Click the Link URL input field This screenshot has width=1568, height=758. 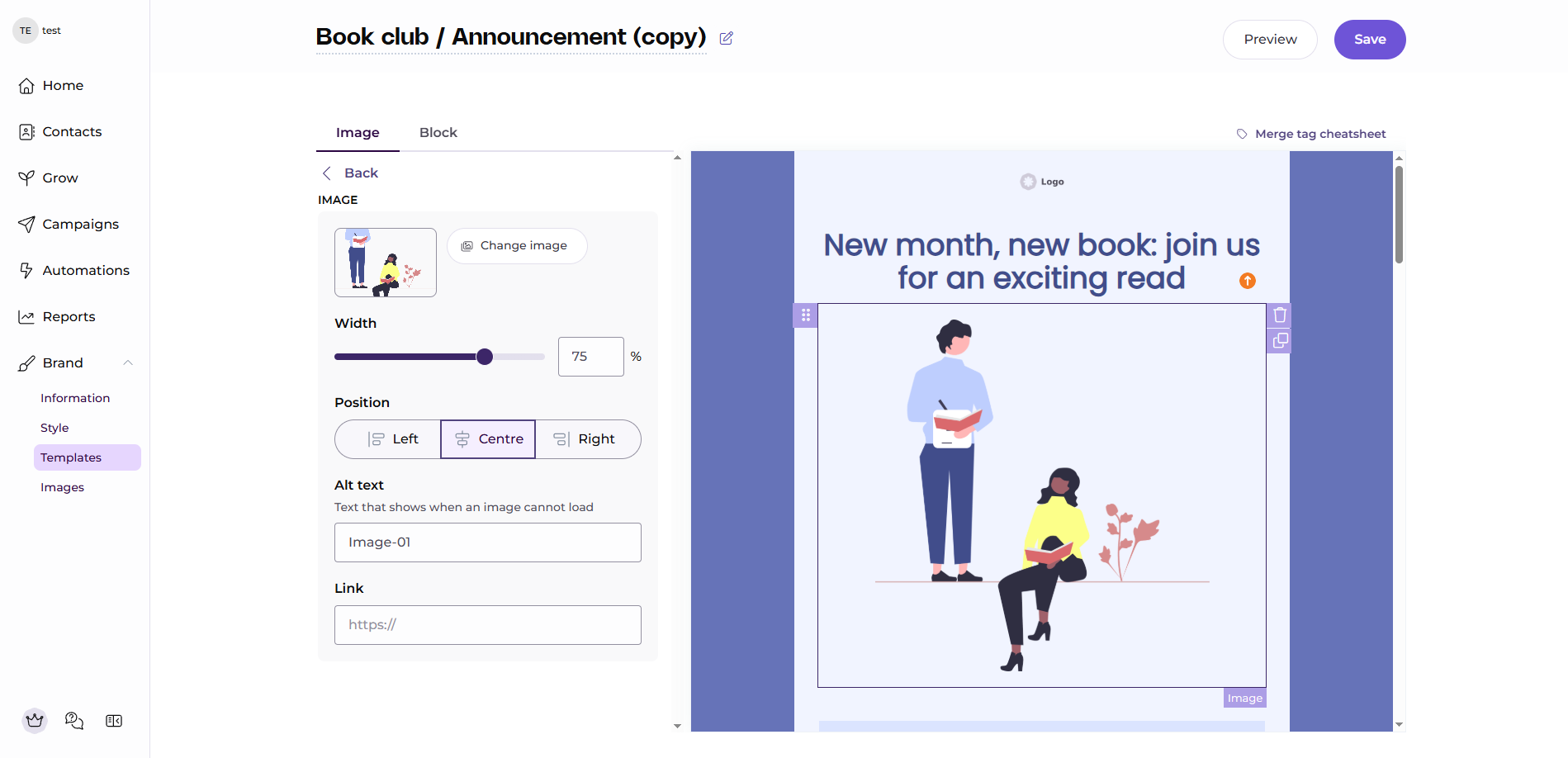[x=488, y=625]
